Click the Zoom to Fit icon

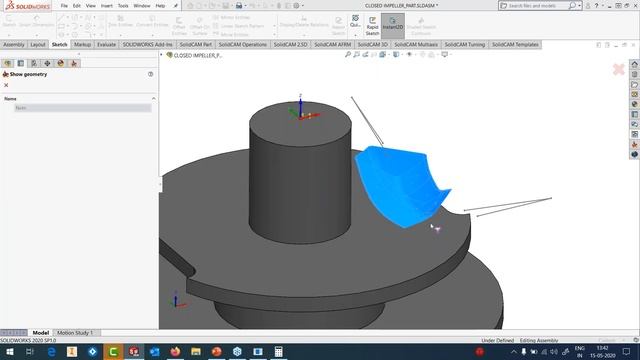pyautogui.click(x=348, y=54)
